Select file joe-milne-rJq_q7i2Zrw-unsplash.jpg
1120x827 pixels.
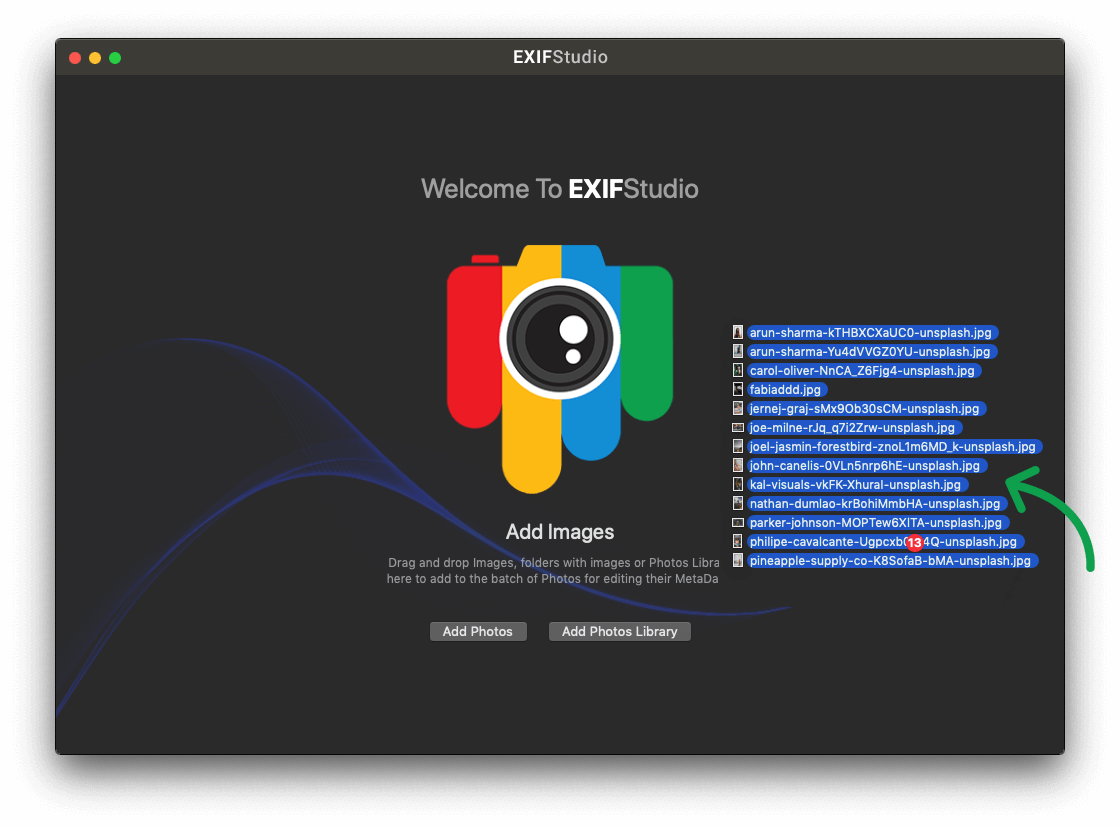tap(854, 428)
